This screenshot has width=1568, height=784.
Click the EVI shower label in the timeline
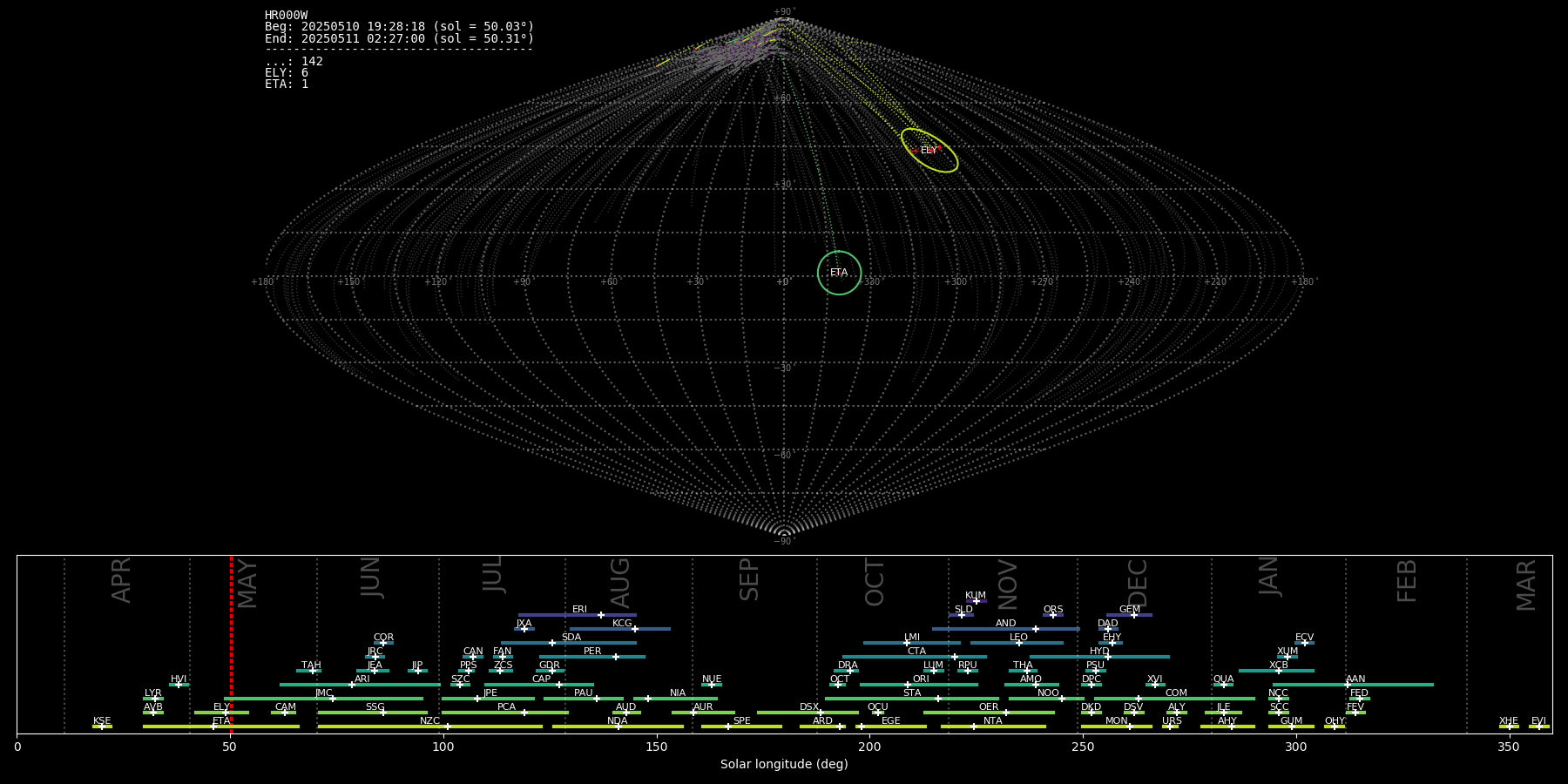pyautogui.click(x=1538, y=721)
